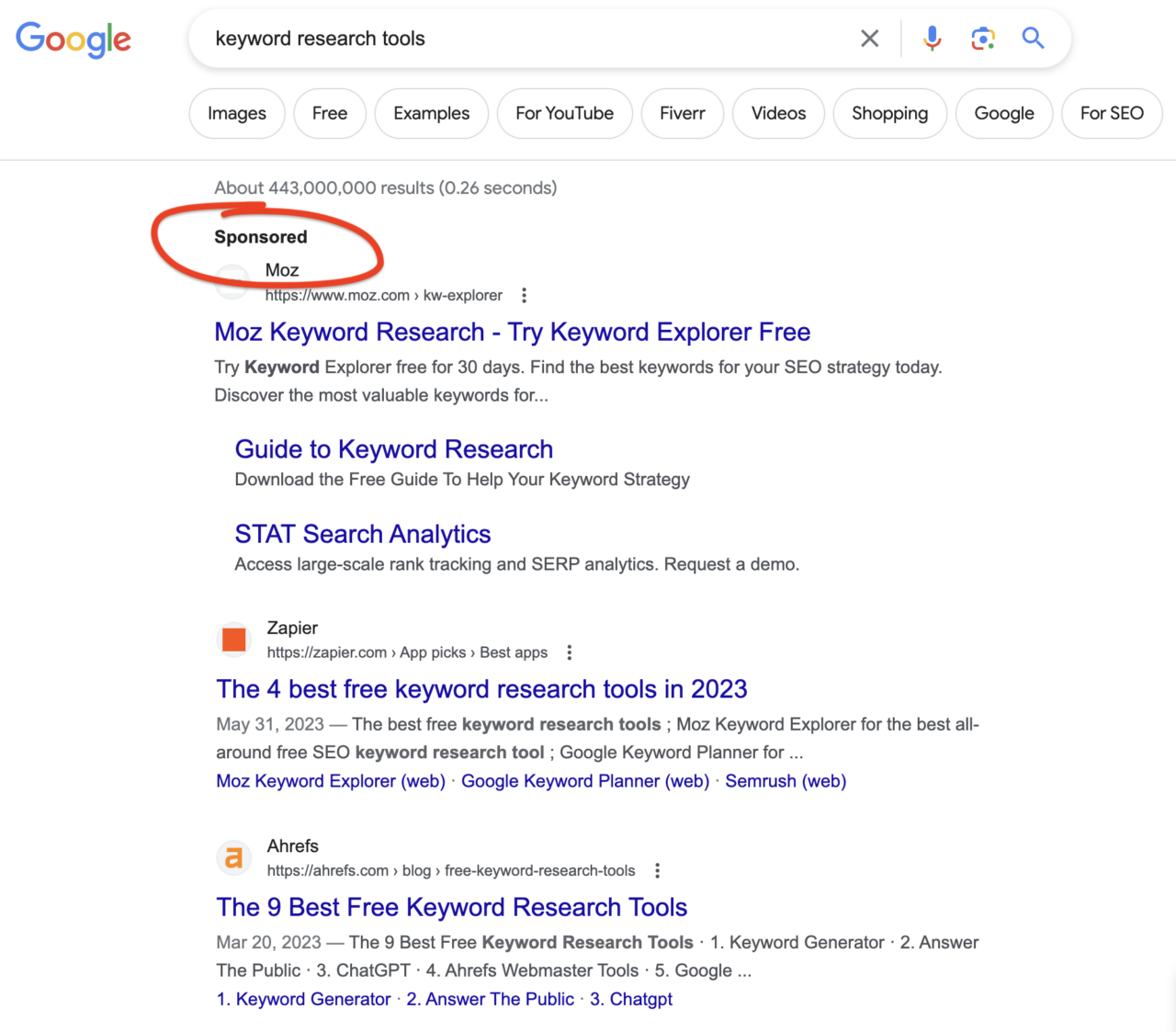Image resolution: width=1176 pixels, height=1032 pixels.
Task: Select the For YouTube filter chip
Action: (565, 113)
